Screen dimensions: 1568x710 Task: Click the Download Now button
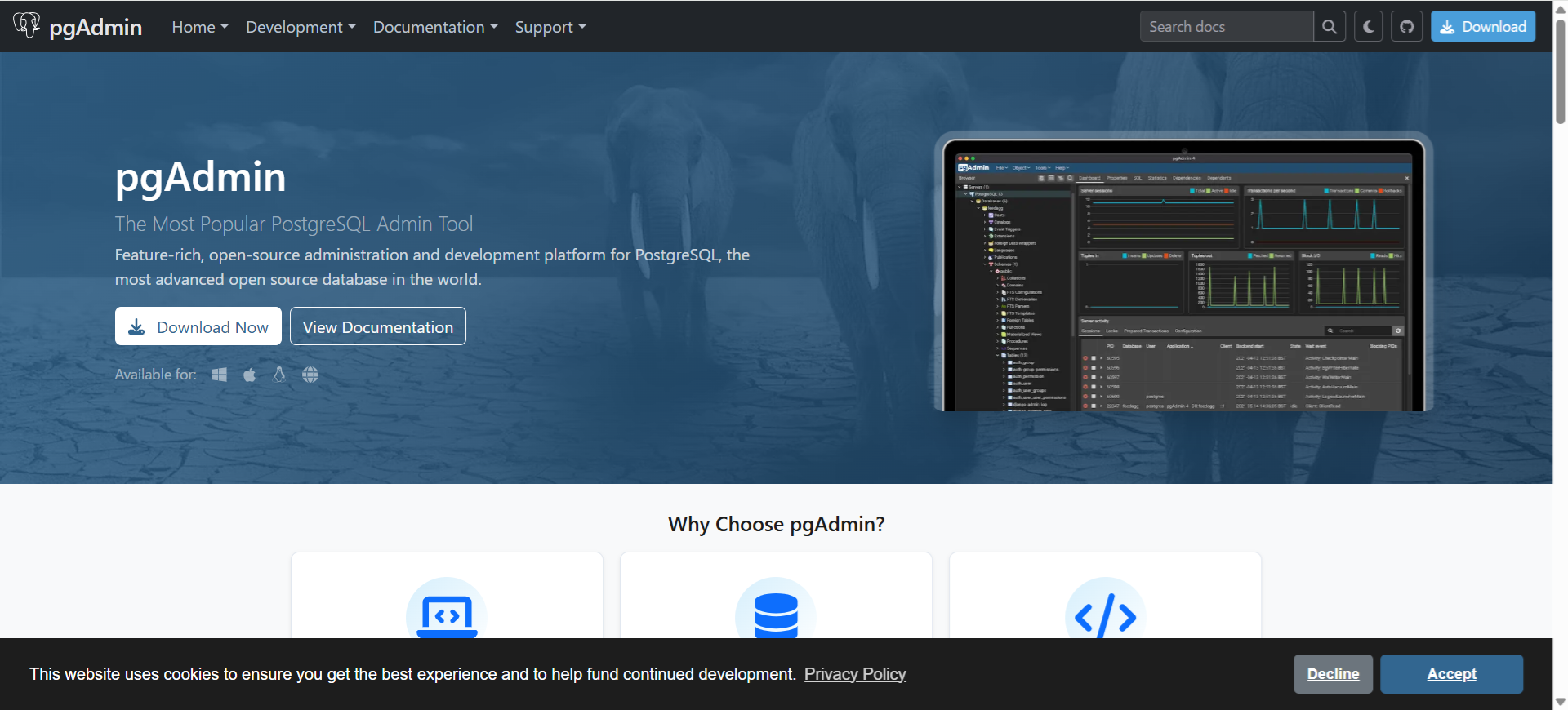[x=198, y=326]
